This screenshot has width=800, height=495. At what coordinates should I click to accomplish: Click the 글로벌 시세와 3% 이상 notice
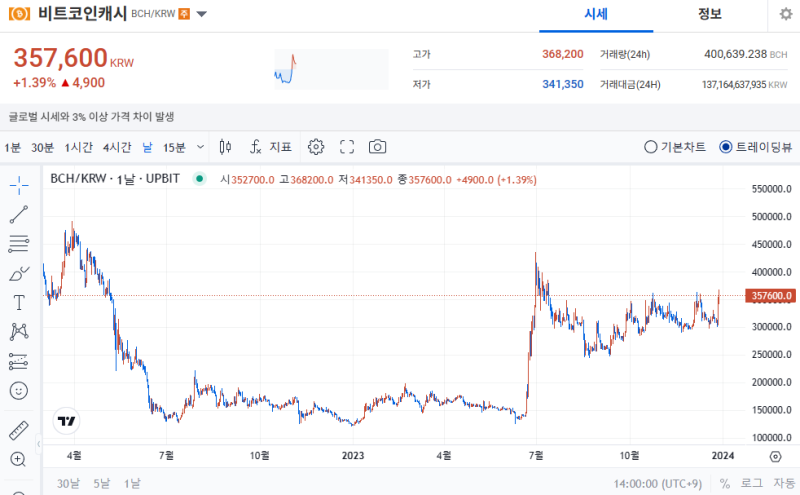(x=91, y=117)
